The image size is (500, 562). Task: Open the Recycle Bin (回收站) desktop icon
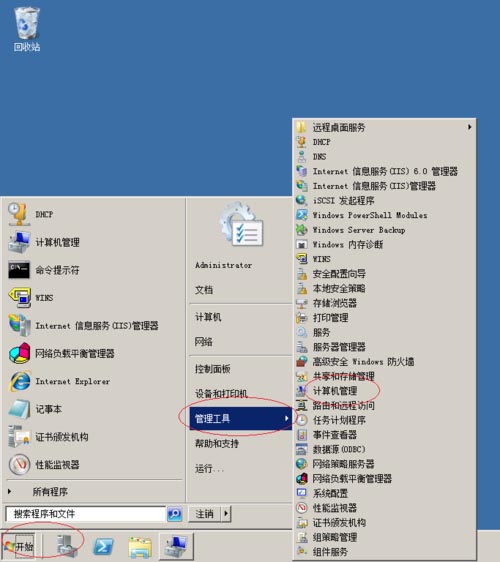pos(27,29)
